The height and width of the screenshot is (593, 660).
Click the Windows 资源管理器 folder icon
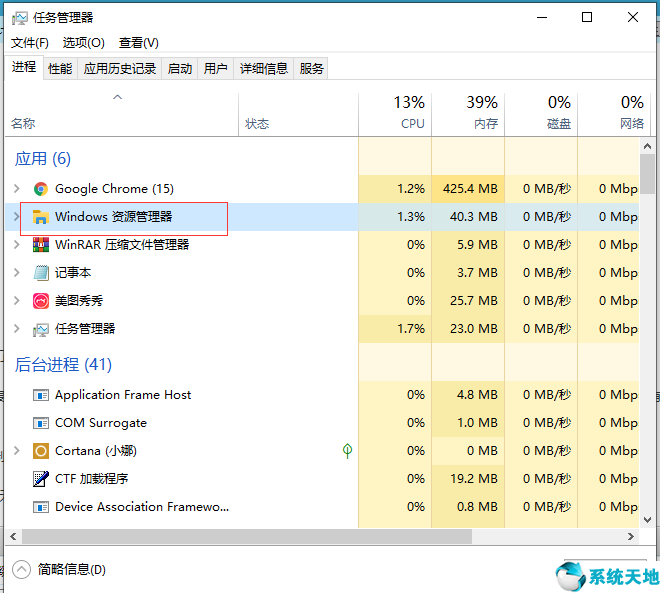[x=41, y=217]
